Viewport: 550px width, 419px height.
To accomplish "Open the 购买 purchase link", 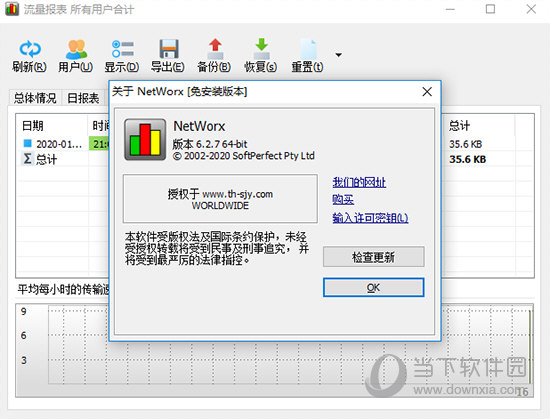I will point(343,200).
